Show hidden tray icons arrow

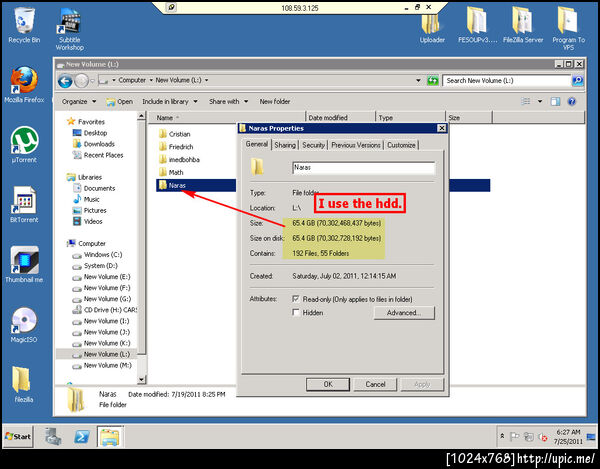pos(502,436)
